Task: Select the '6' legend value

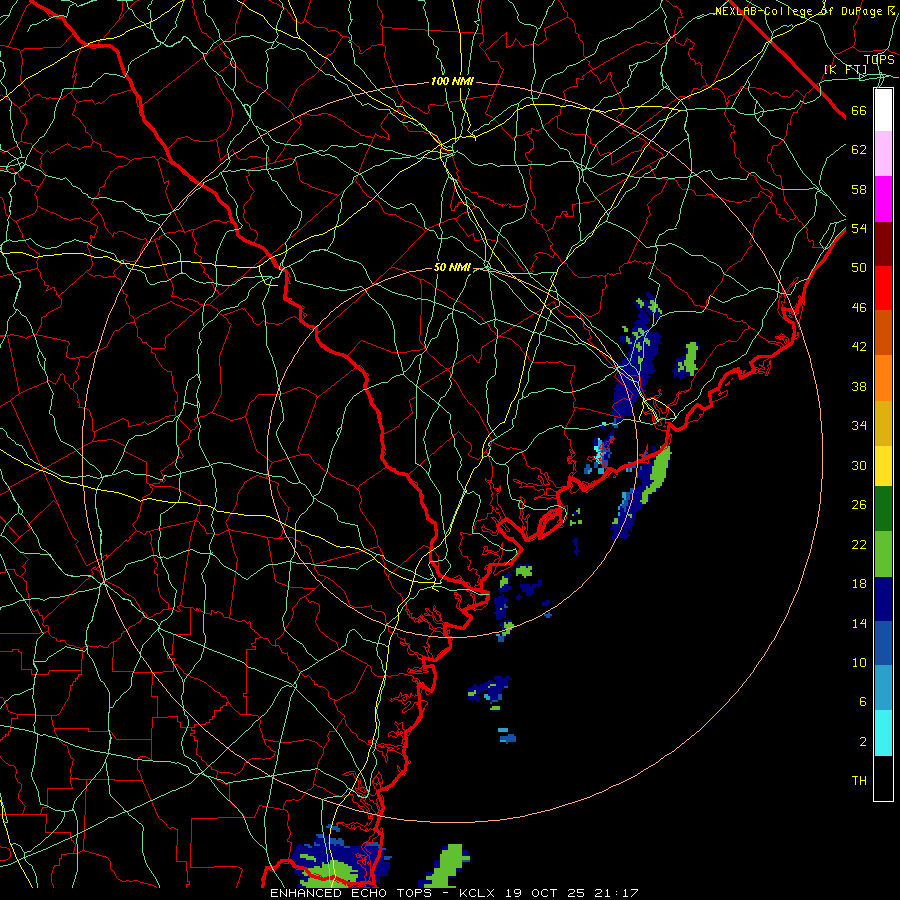Action: click(x=862, y=701)
